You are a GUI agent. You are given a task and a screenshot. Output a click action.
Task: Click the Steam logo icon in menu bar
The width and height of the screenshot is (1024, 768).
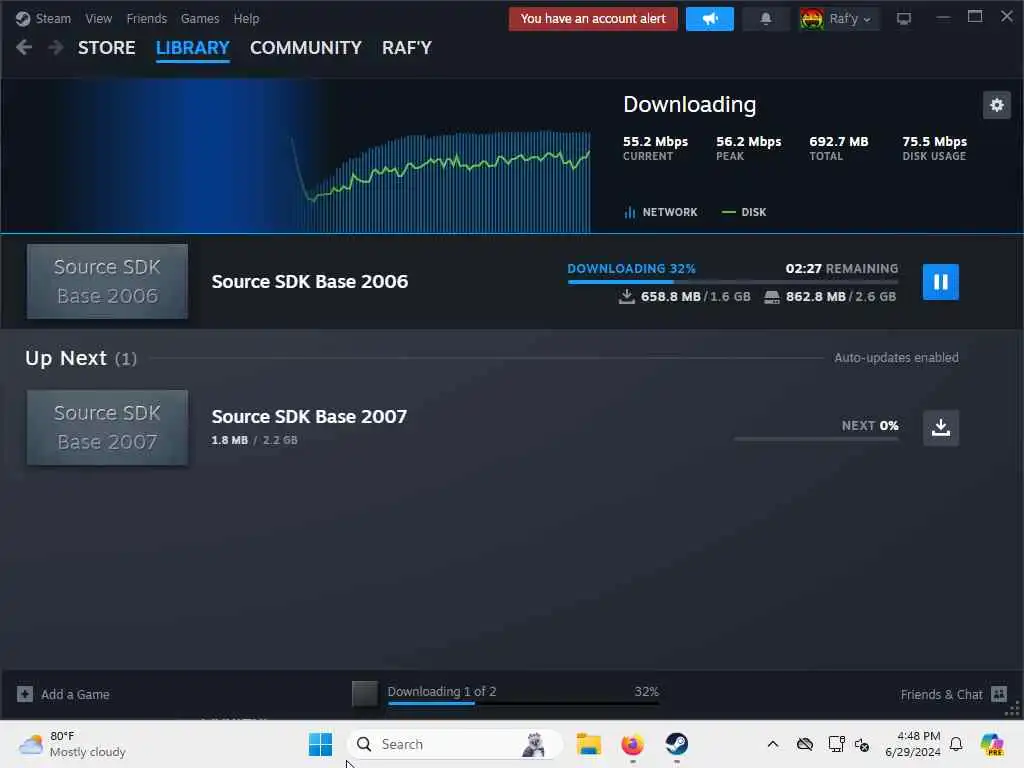coord(23,19)
